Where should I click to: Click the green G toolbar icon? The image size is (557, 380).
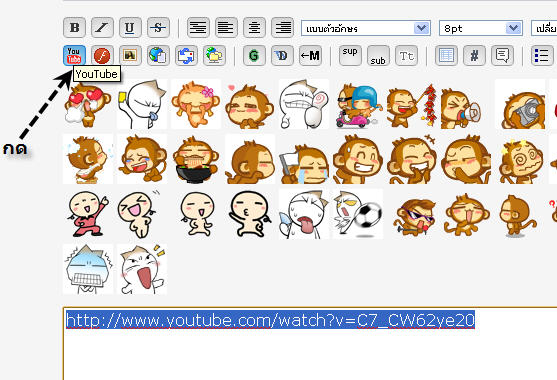254,55
